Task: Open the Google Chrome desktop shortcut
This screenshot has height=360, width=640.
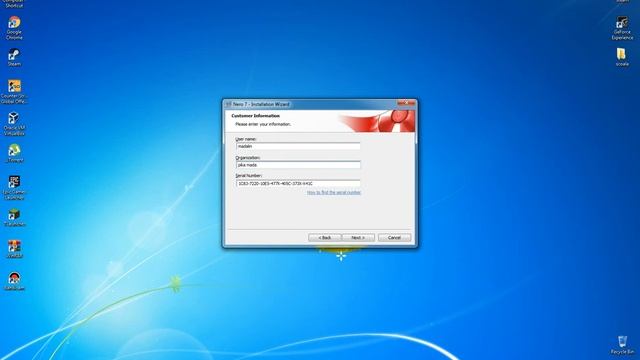Action: pyautogui.click(x=14, y=28)
